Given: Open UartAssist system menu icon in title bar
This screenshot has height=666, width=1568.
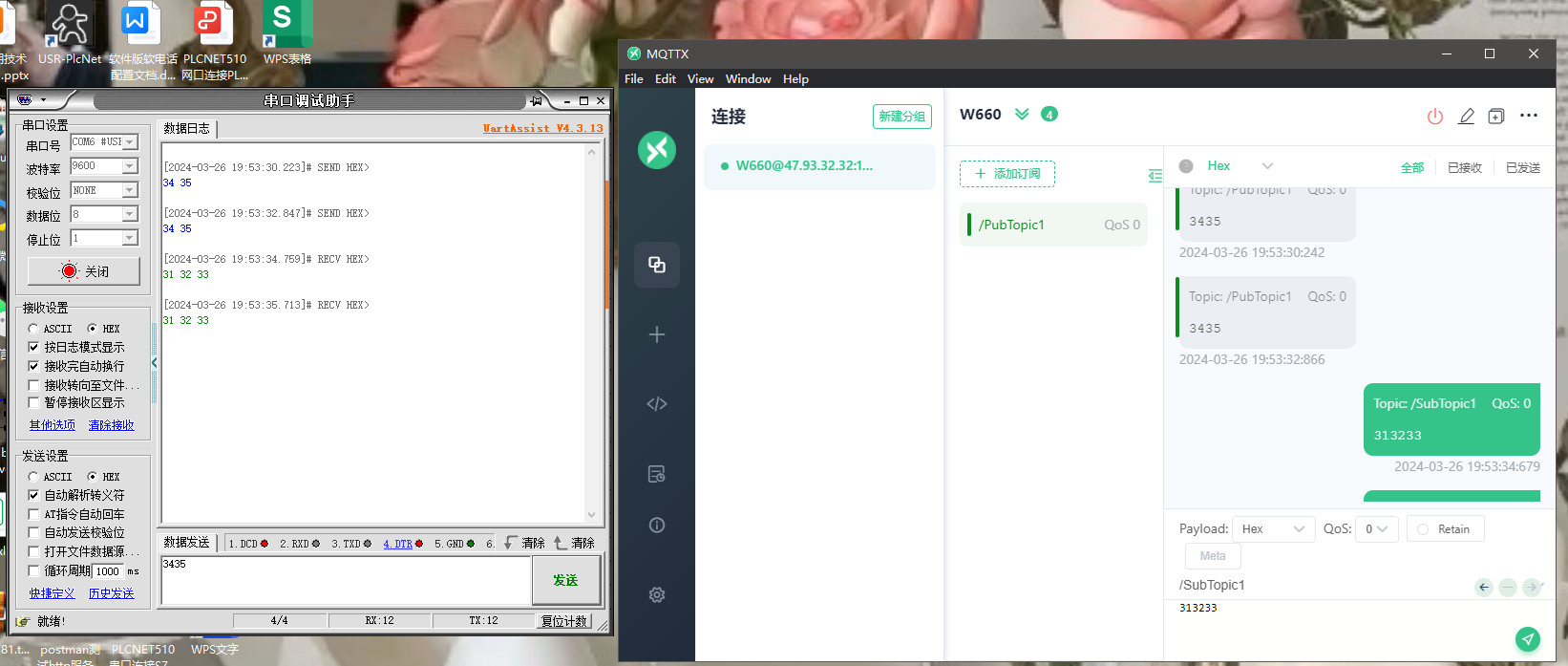Looking at the screenshot, I should point(25,100).
